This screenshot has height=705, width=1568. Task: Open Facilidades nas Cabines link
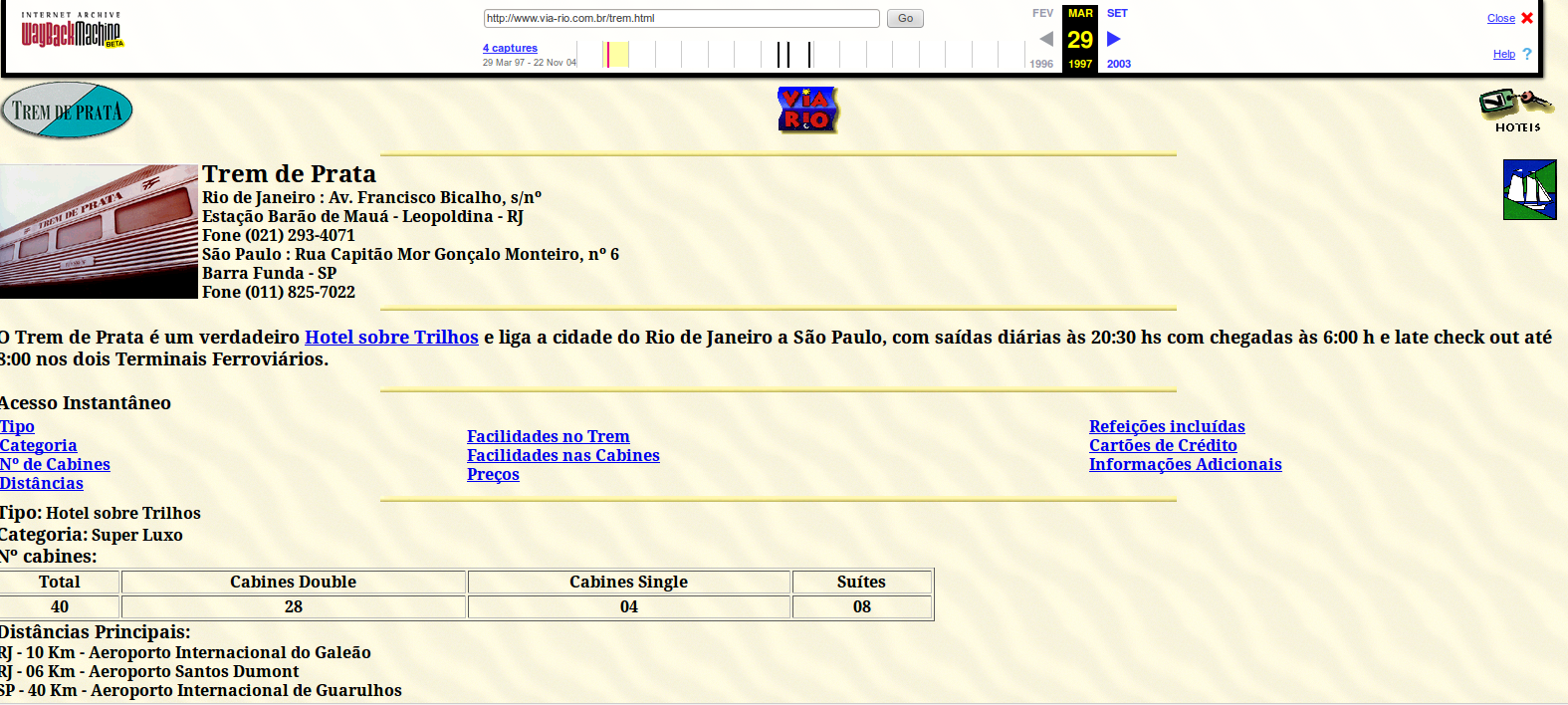(563, 455)
